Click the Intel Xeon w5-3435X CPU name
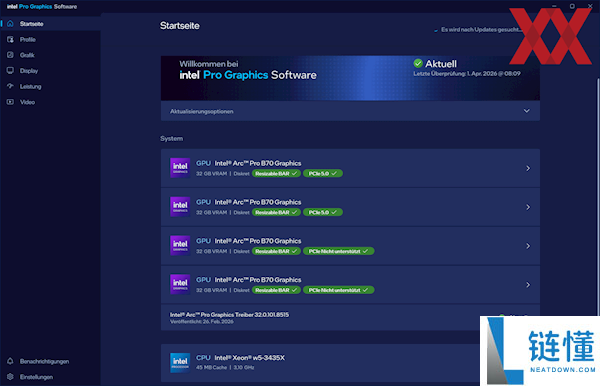Screen dimensions: 600x386 click(249, 358)
